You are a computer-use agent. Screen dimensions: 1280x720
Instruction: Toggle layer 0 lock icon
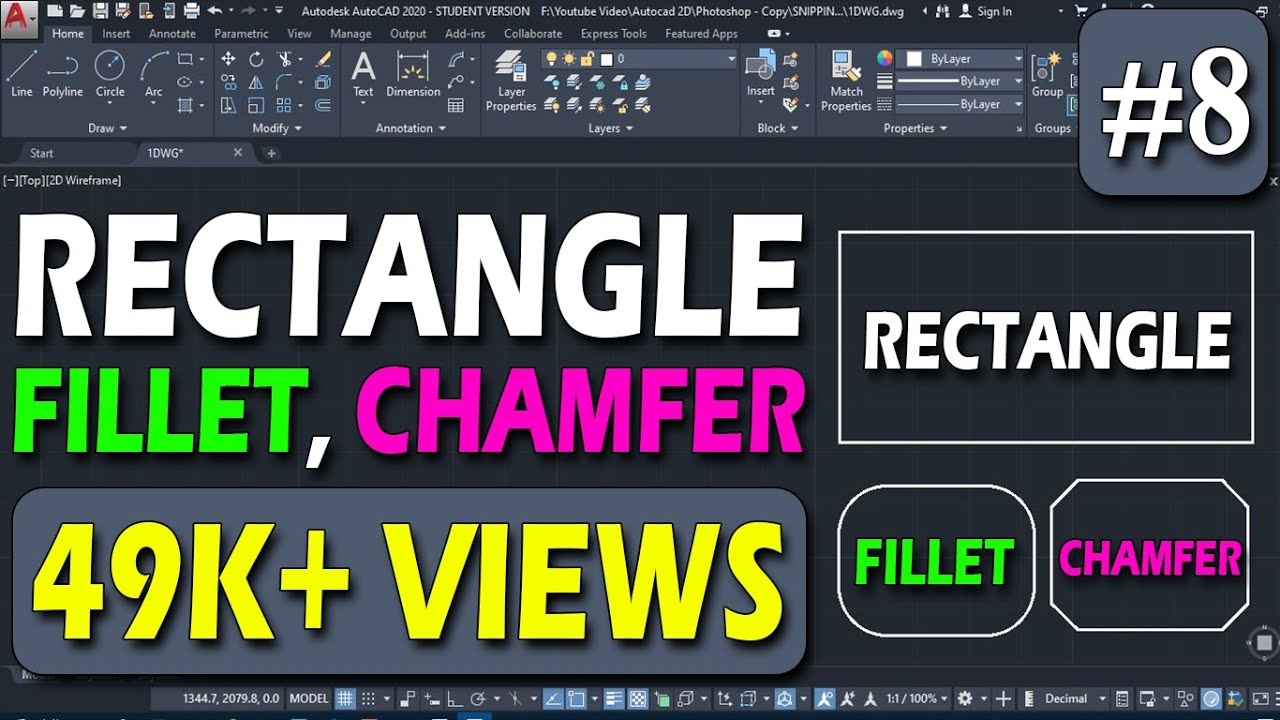pyautogui.click(x=588, y=60)
